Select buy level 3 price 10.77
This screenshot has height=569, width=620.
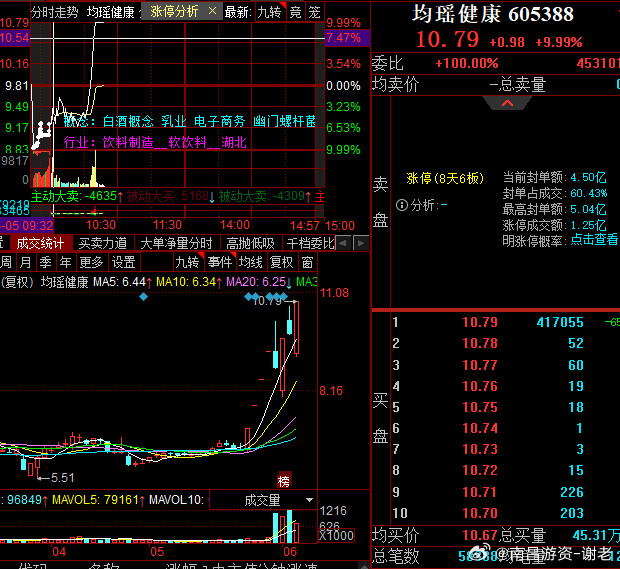[480, 365]
